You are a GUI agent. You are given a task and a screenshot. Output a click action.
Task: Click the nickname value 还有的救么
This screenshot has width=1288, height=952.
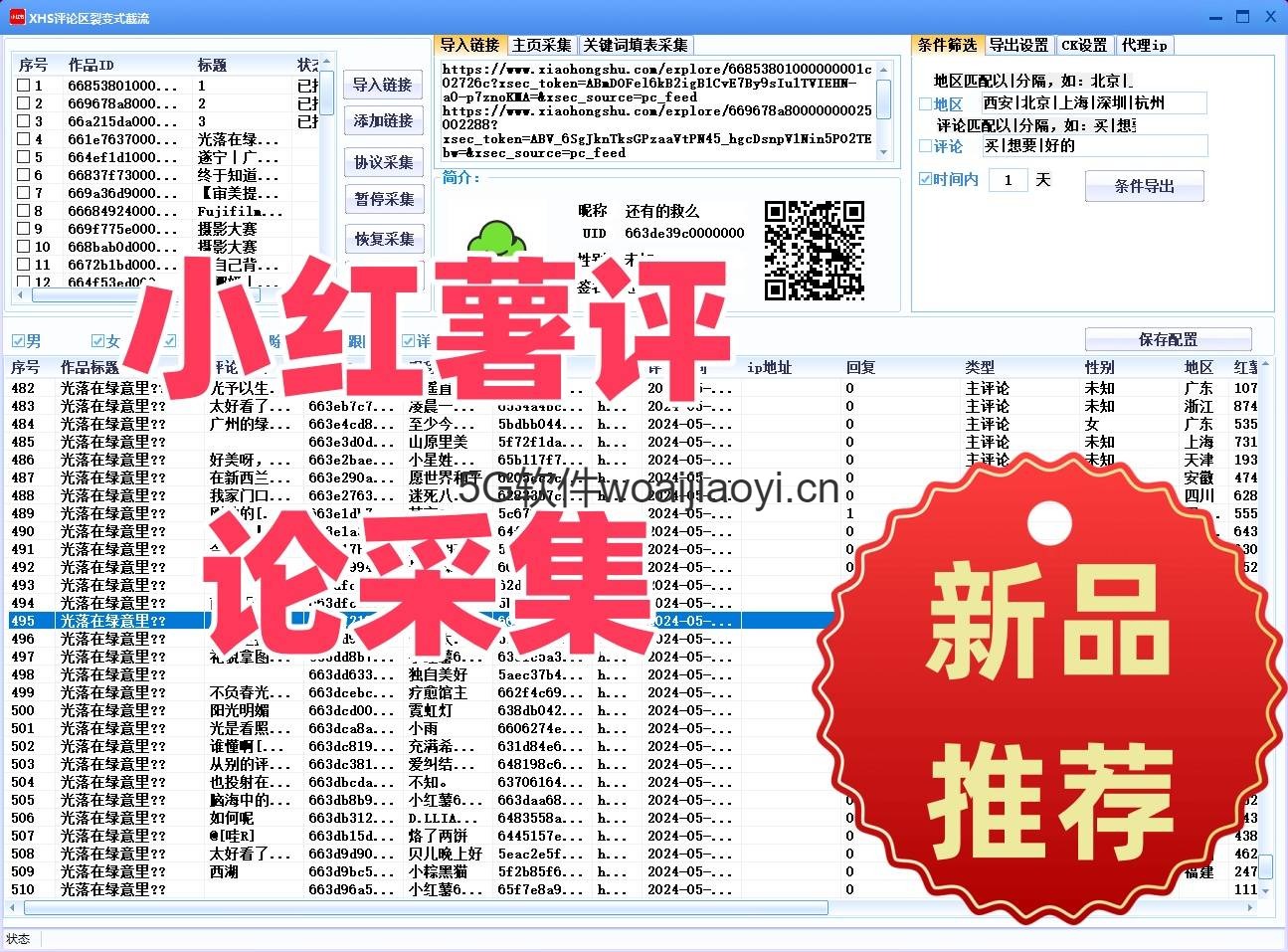(662, 211)
